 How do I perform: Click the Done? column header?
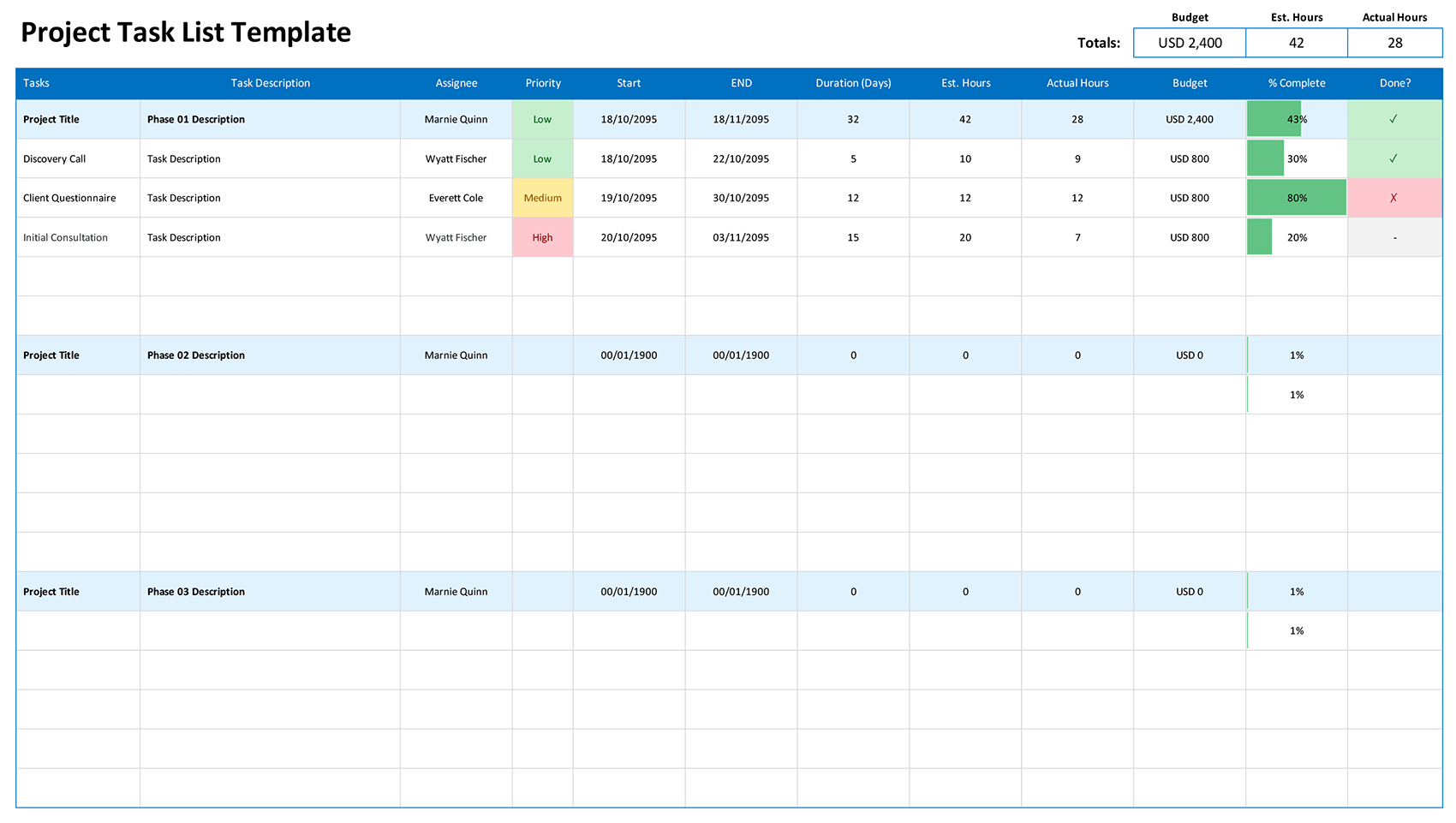(x=1394, y=83)
